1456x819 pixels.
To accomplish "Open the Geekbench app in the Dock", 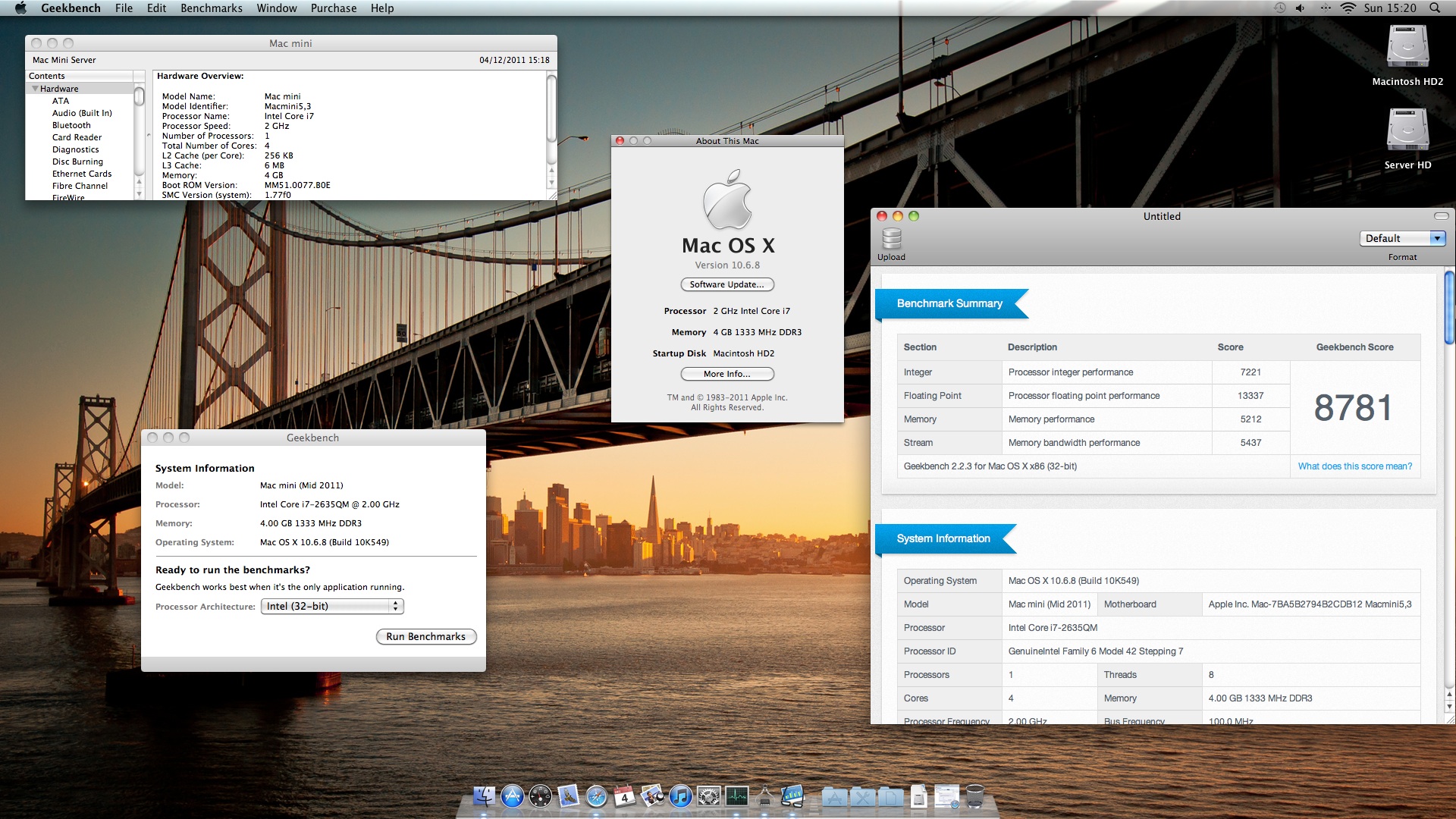I will point(792,796).
